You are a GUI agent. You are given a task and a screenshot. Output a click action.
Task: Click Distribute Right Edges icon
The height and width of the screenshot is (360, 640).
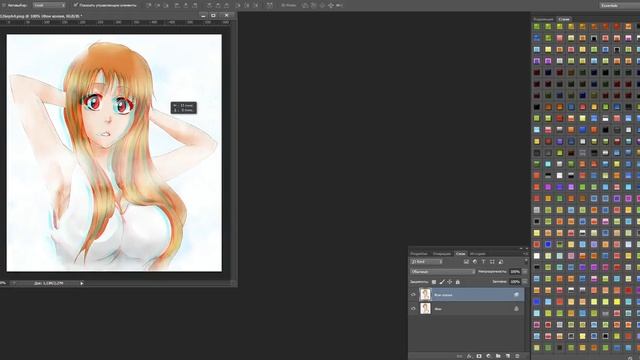tap(256, 5)
